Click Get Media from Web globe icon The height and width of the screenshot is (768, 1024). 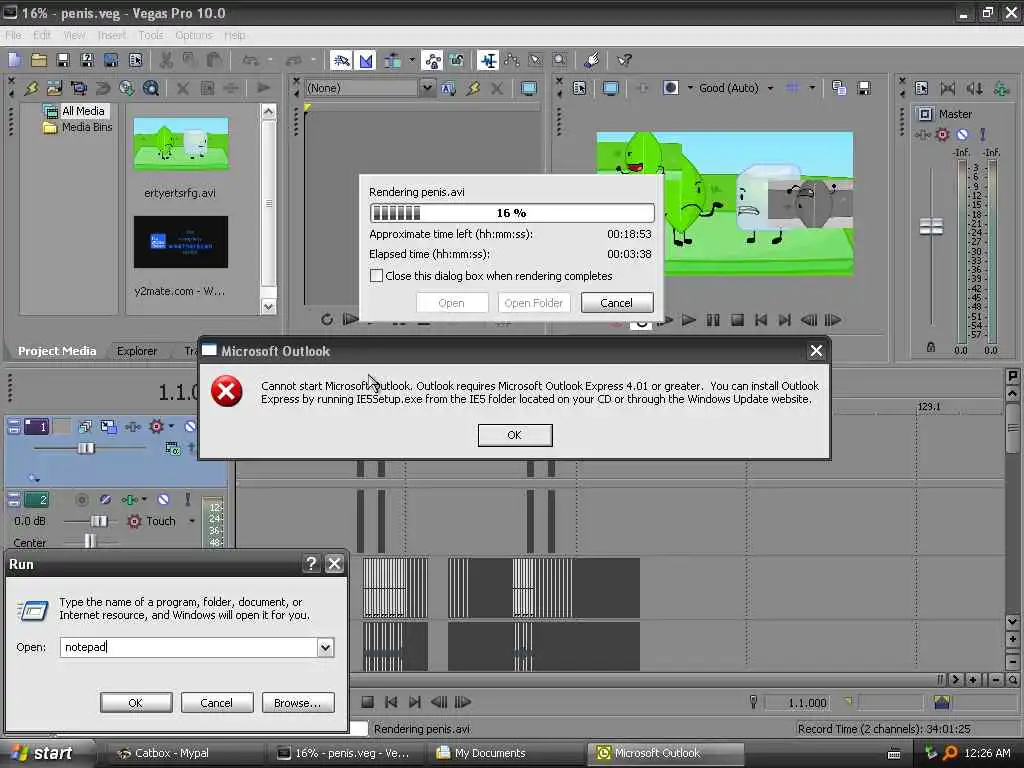tap(127, 88)
